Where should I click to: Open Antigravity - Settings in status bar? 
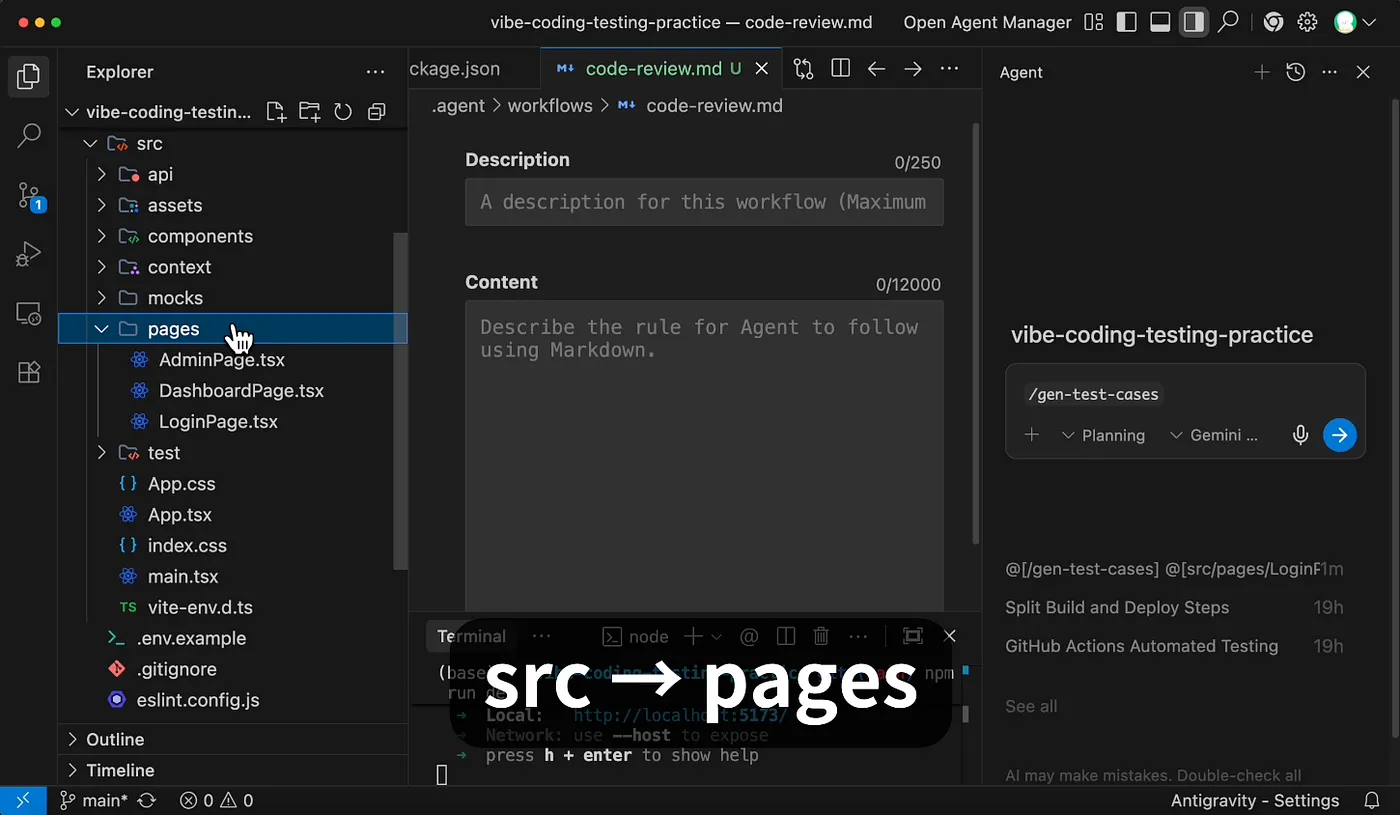[1255, 800]
